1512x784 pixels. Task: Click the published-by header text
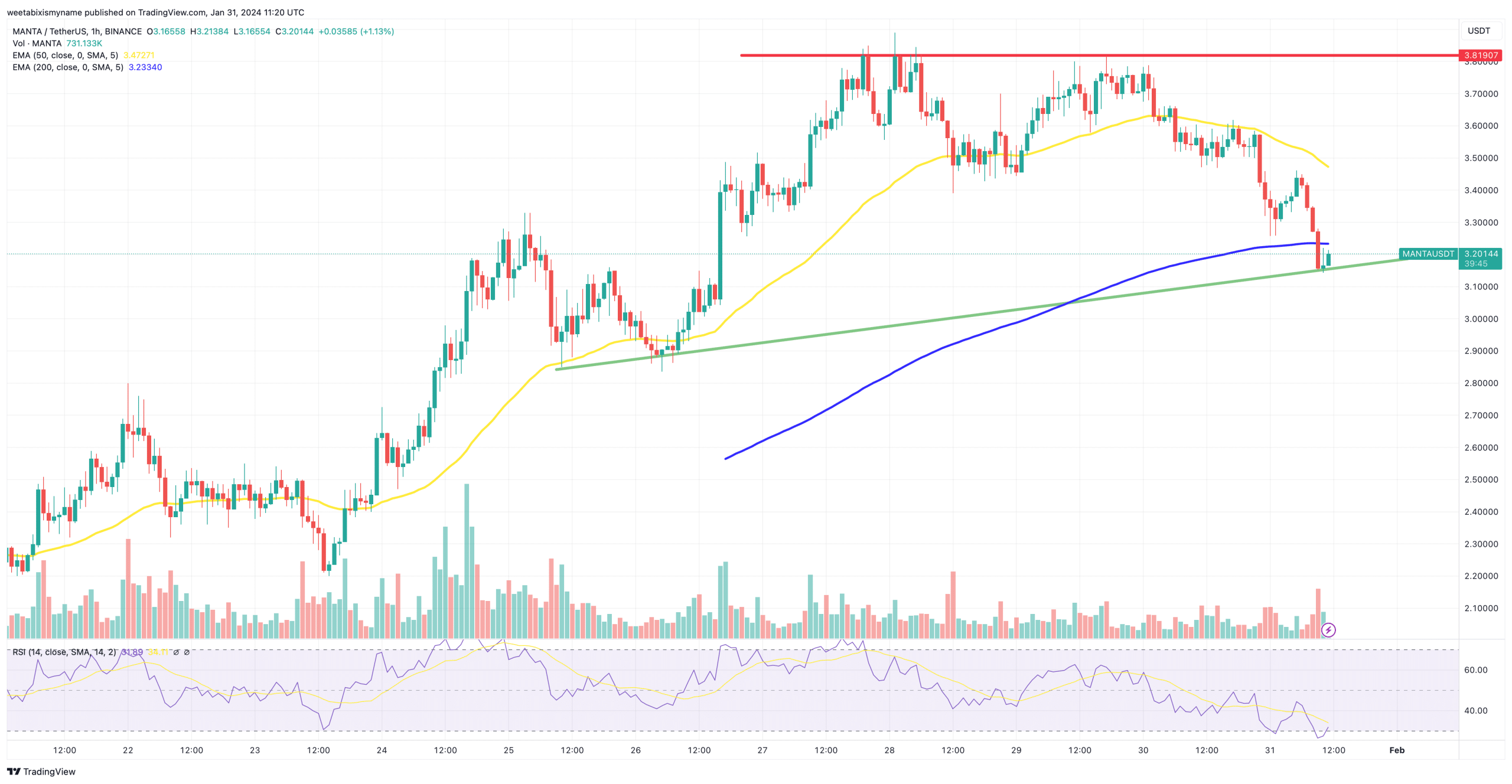[x=155, y=12]
